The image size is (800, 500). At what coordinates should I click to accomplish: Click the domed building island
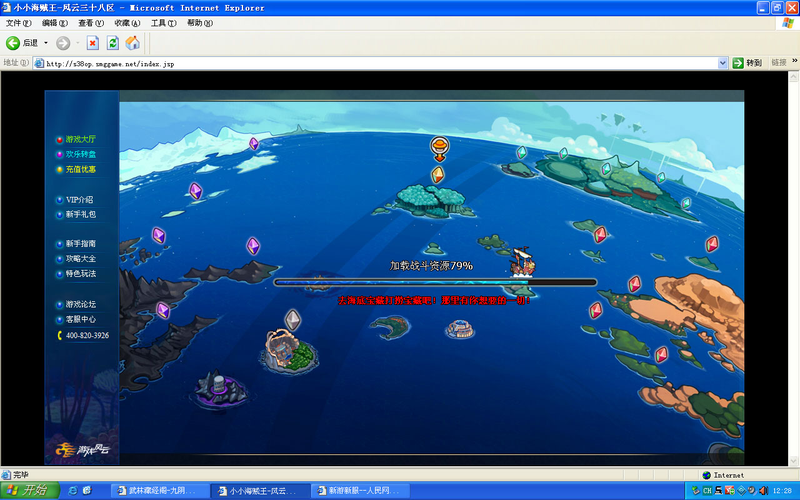point(289,351)
